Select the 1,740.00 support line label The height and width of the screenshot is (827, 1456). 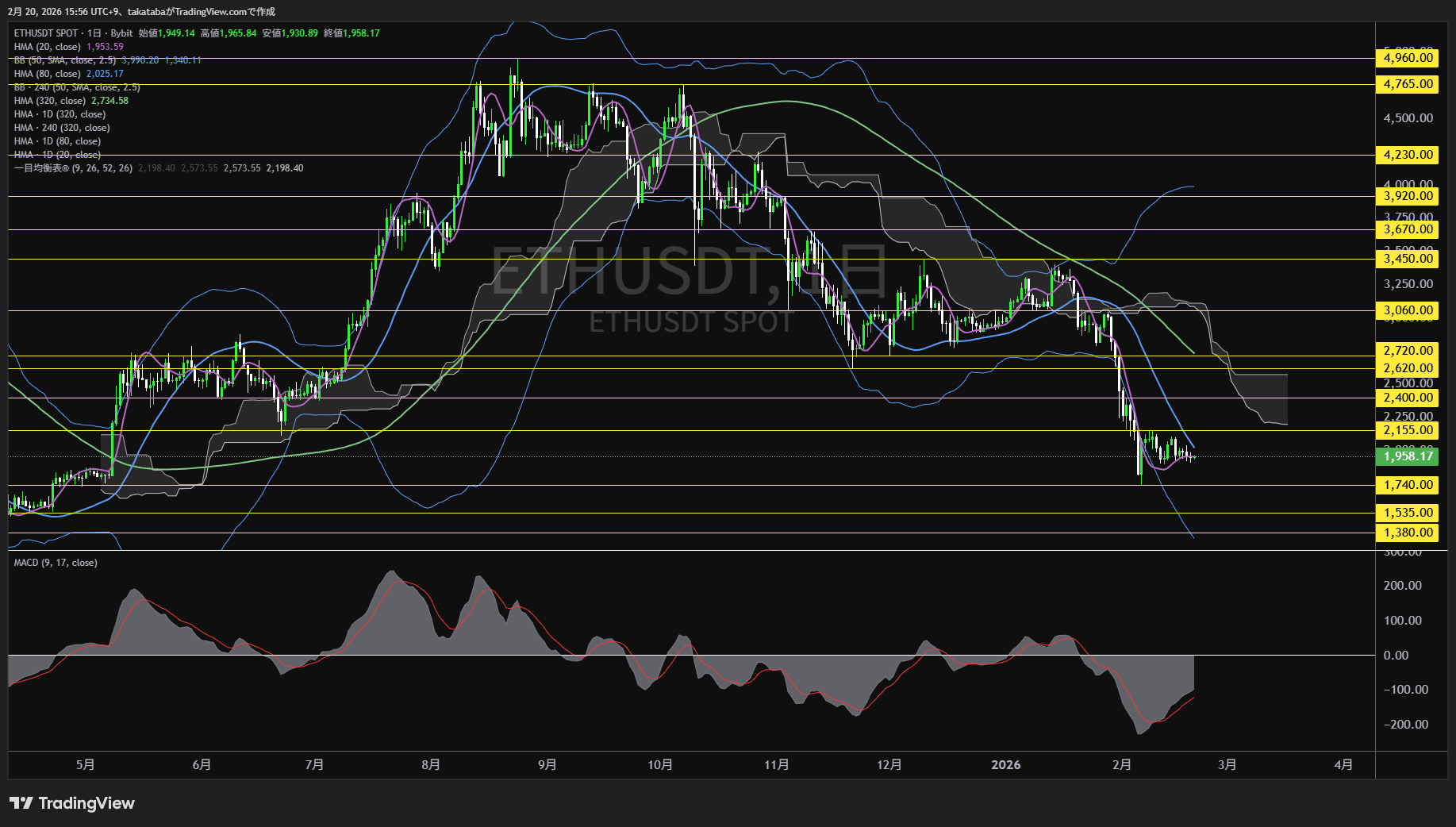1408,485
